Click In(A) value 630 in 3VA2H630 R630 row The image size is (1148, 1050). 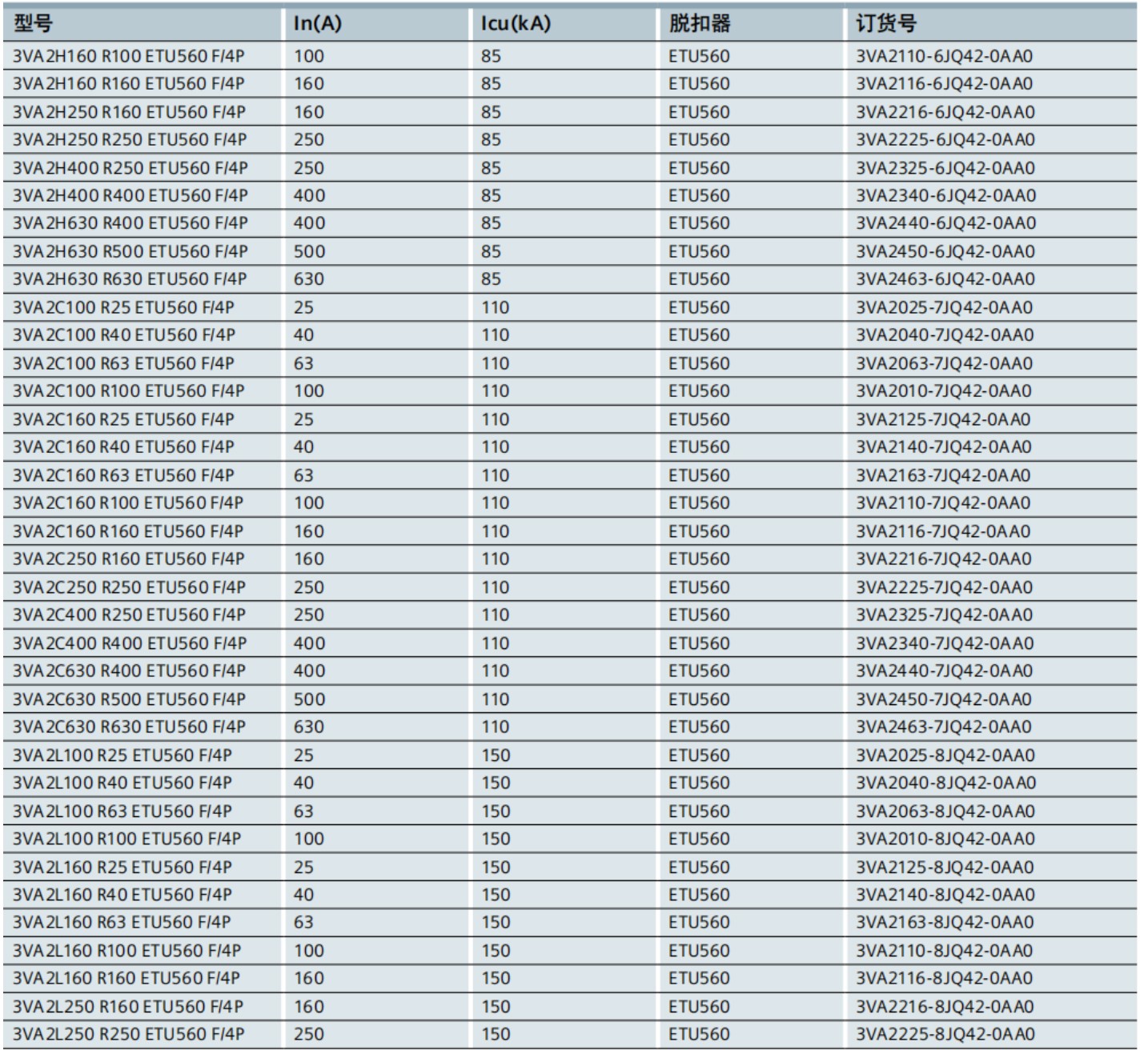(309, 279)
